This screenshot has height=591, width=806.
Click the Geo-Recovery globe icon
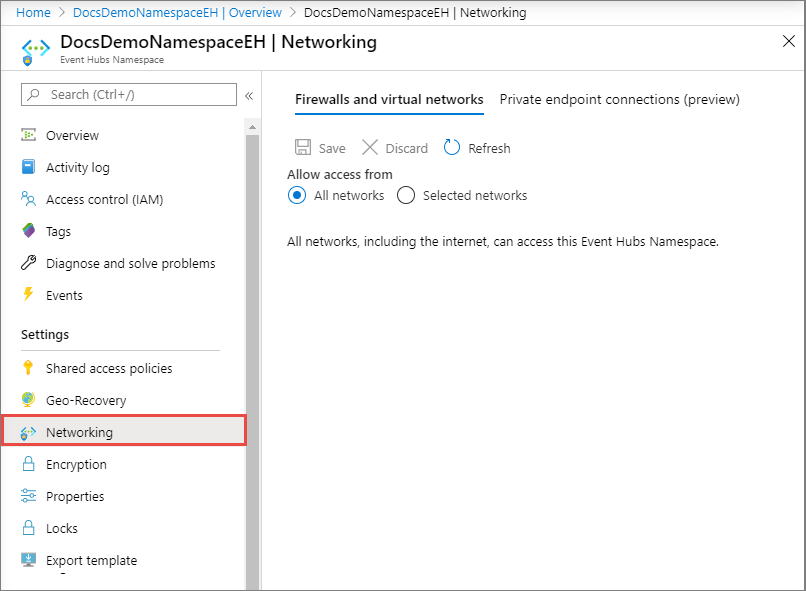[x=28, y=399]
